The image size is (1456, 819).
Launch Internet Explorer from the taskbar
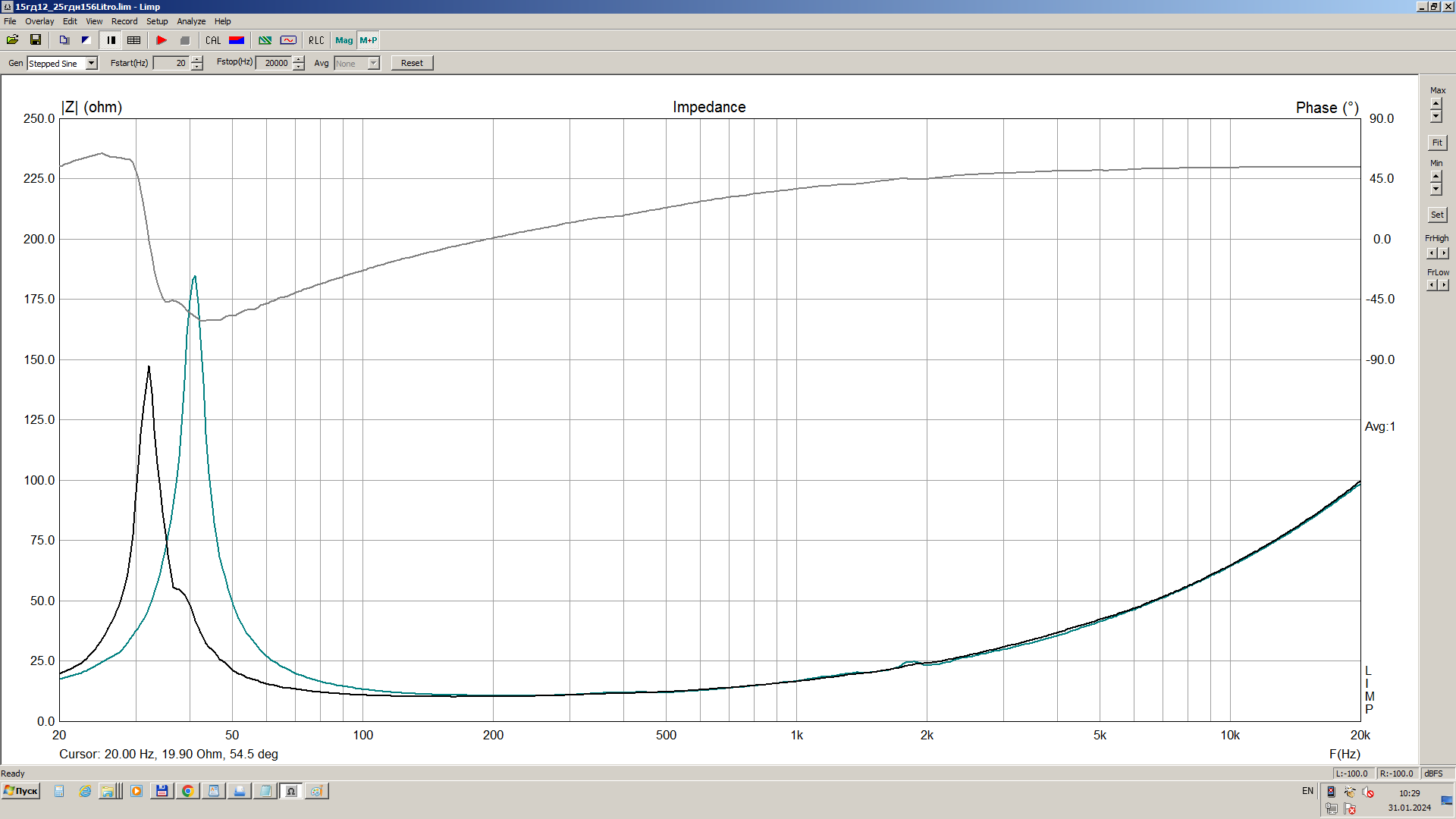(85, 791)
